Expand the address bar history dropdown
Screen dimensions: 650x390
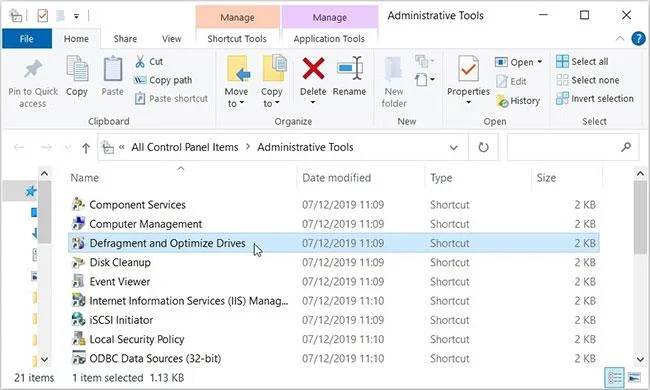click(454, 148)
